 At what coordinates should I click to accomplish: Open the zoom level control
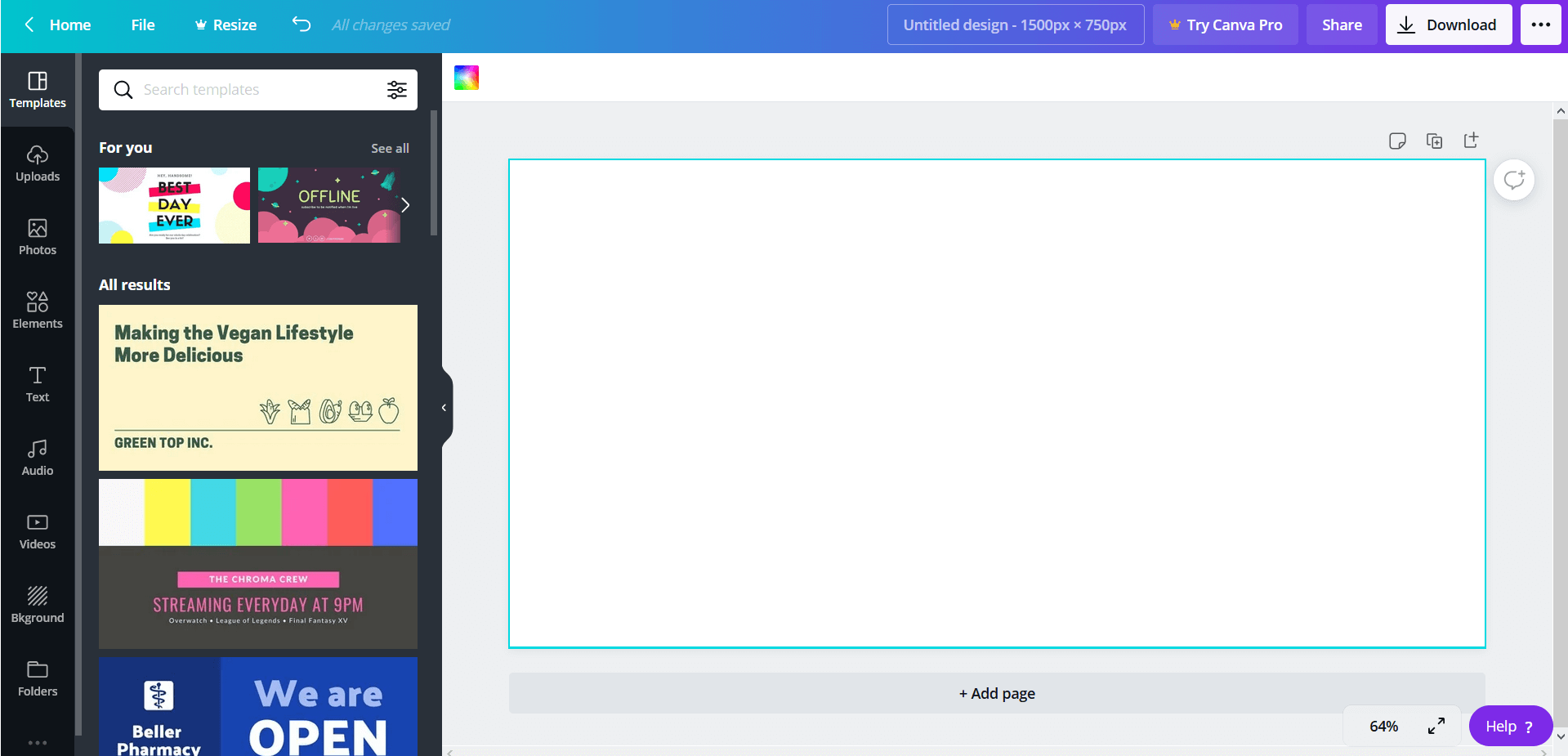1383,726
